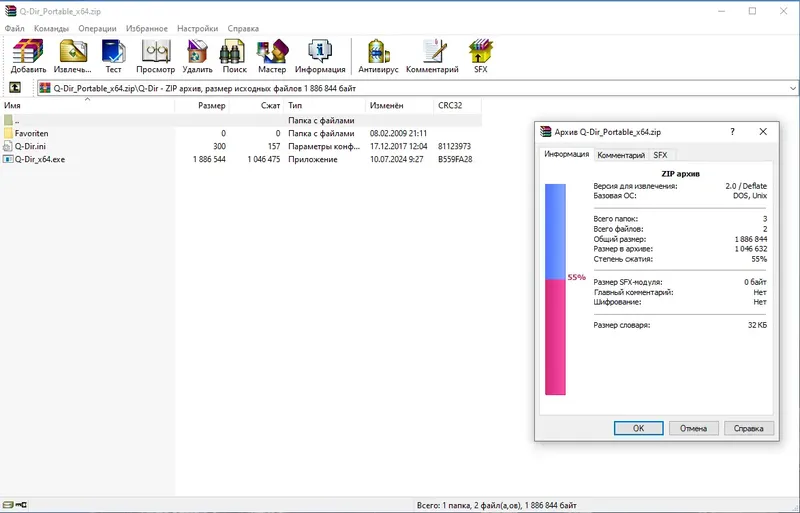Click the disk icon in status bar
Image resolution: width=800 pixels, height=513 pixels.
tap(8, 505)
